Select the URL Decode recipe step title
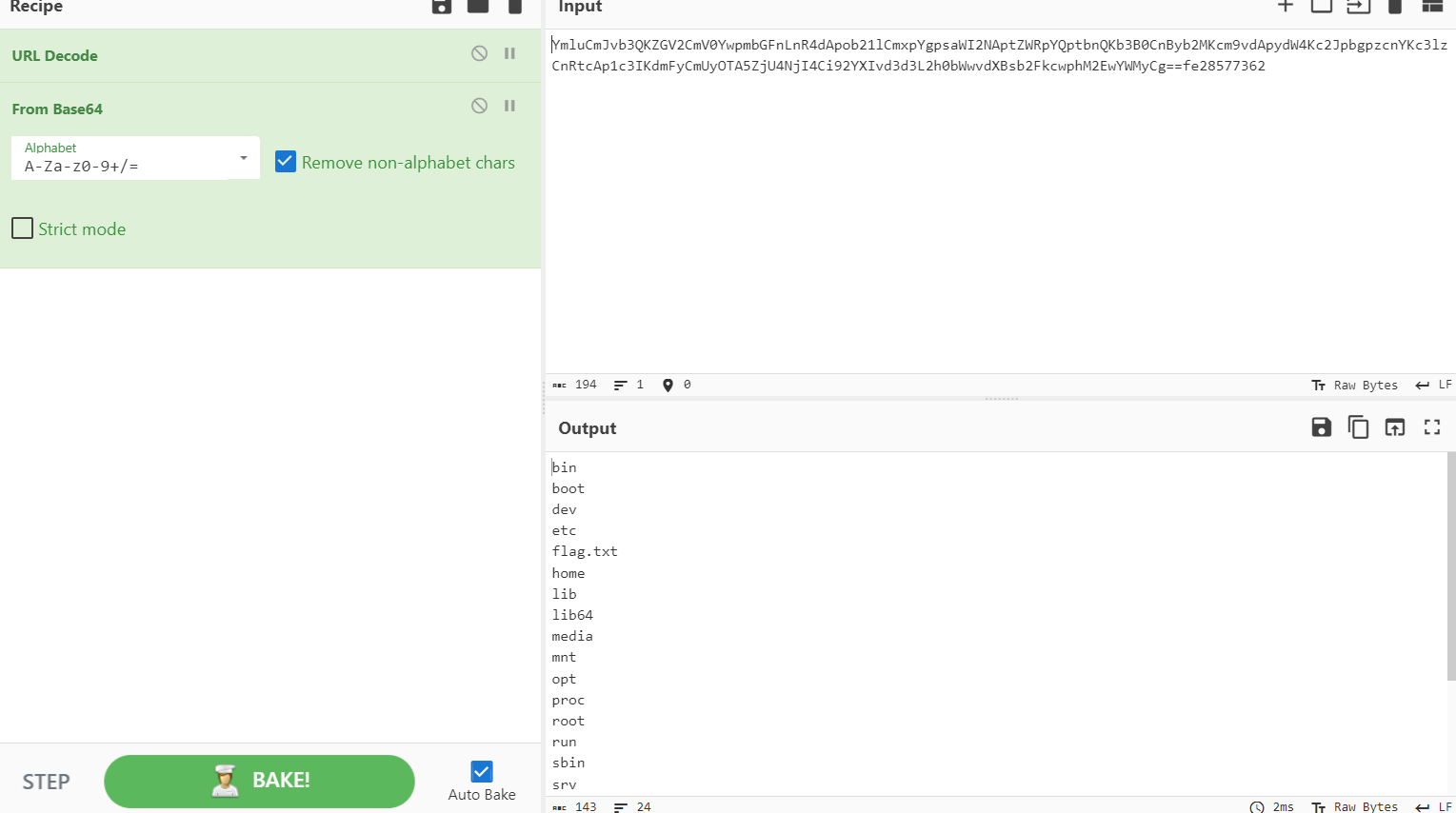 point(55,56)
